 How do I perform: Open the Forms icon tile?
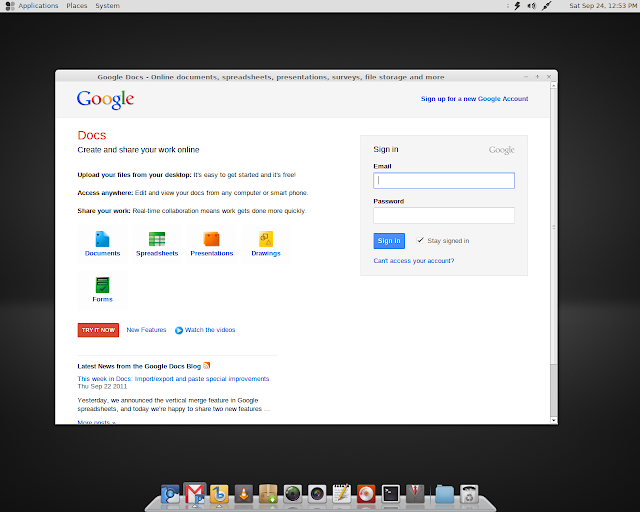coord(102,289)
